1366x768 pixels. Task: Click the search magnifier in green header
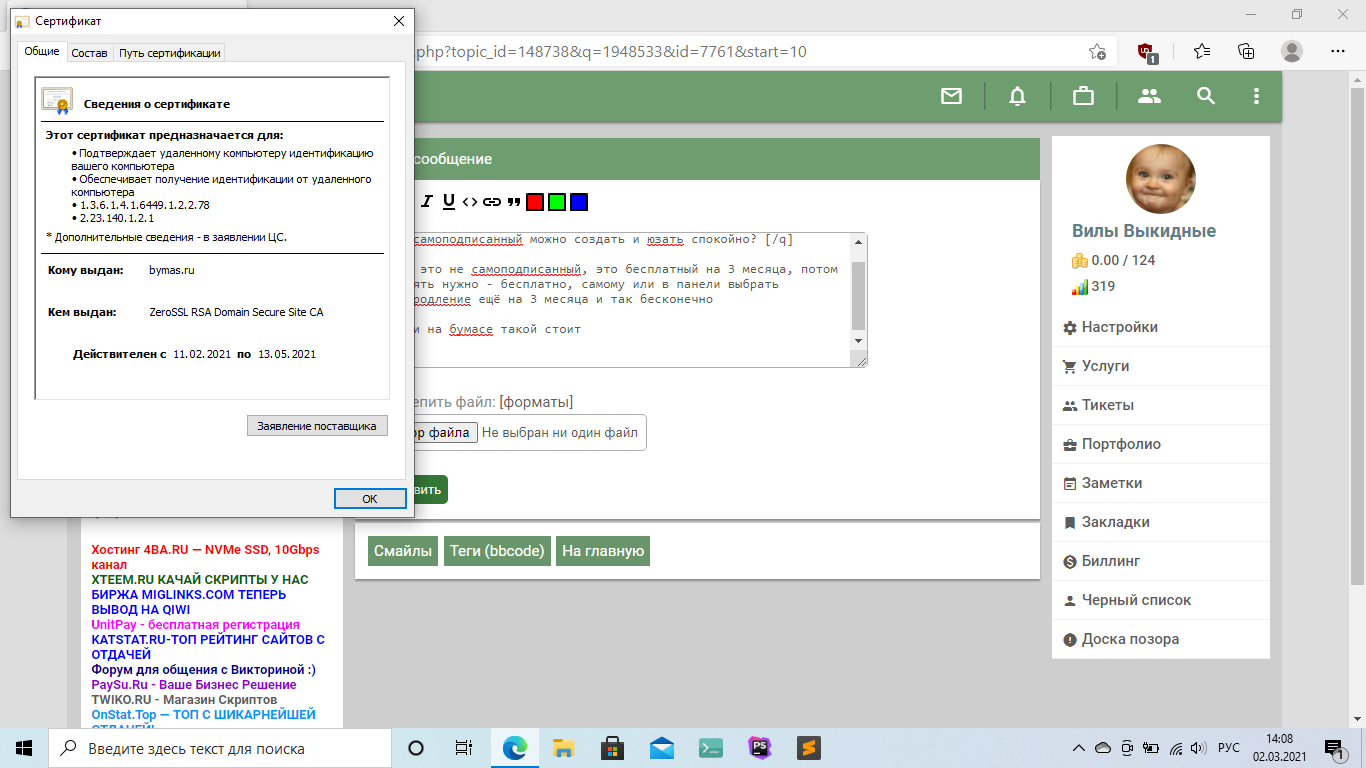pos(1206,96)
